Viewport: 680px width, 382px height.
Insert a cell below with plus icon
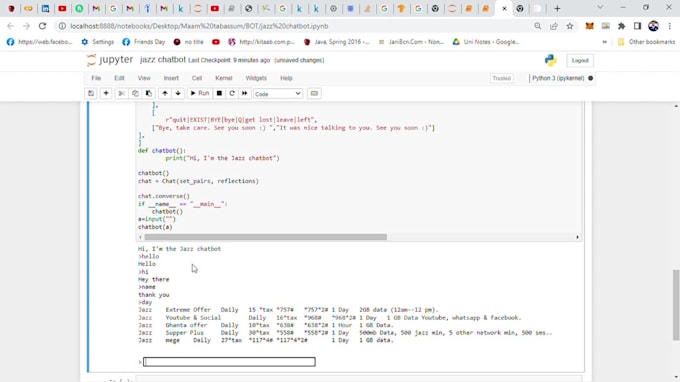[x=106, y=94]
